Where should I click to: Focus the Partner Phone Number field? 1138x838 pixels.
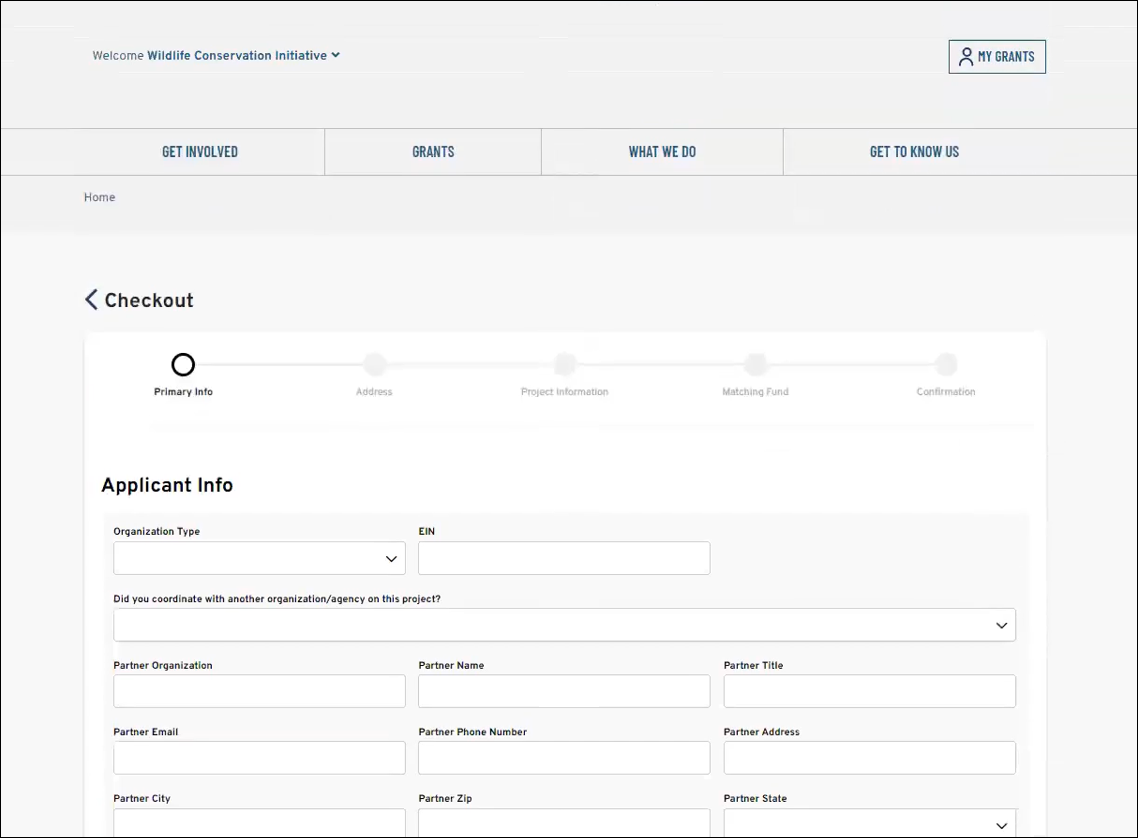(x=564, y=758)
